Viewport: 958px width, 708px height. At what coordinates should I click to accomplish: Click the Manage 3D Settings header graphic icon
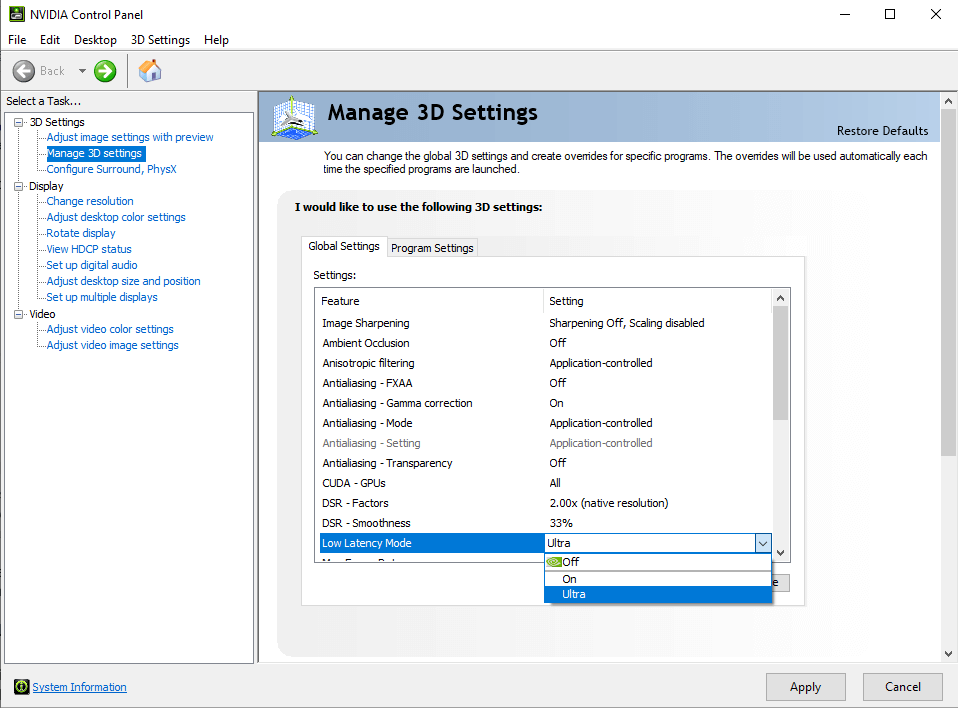293,117
